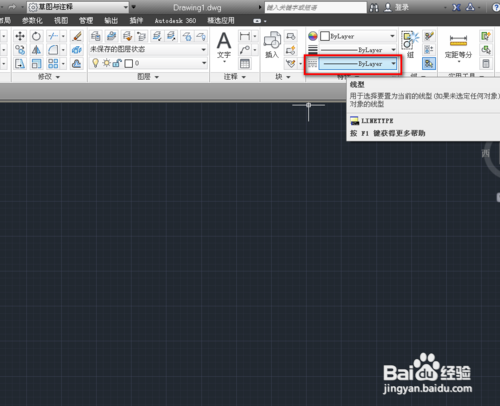Select the Trim tool
Viewport: 500px width, 406px height.
53,36
